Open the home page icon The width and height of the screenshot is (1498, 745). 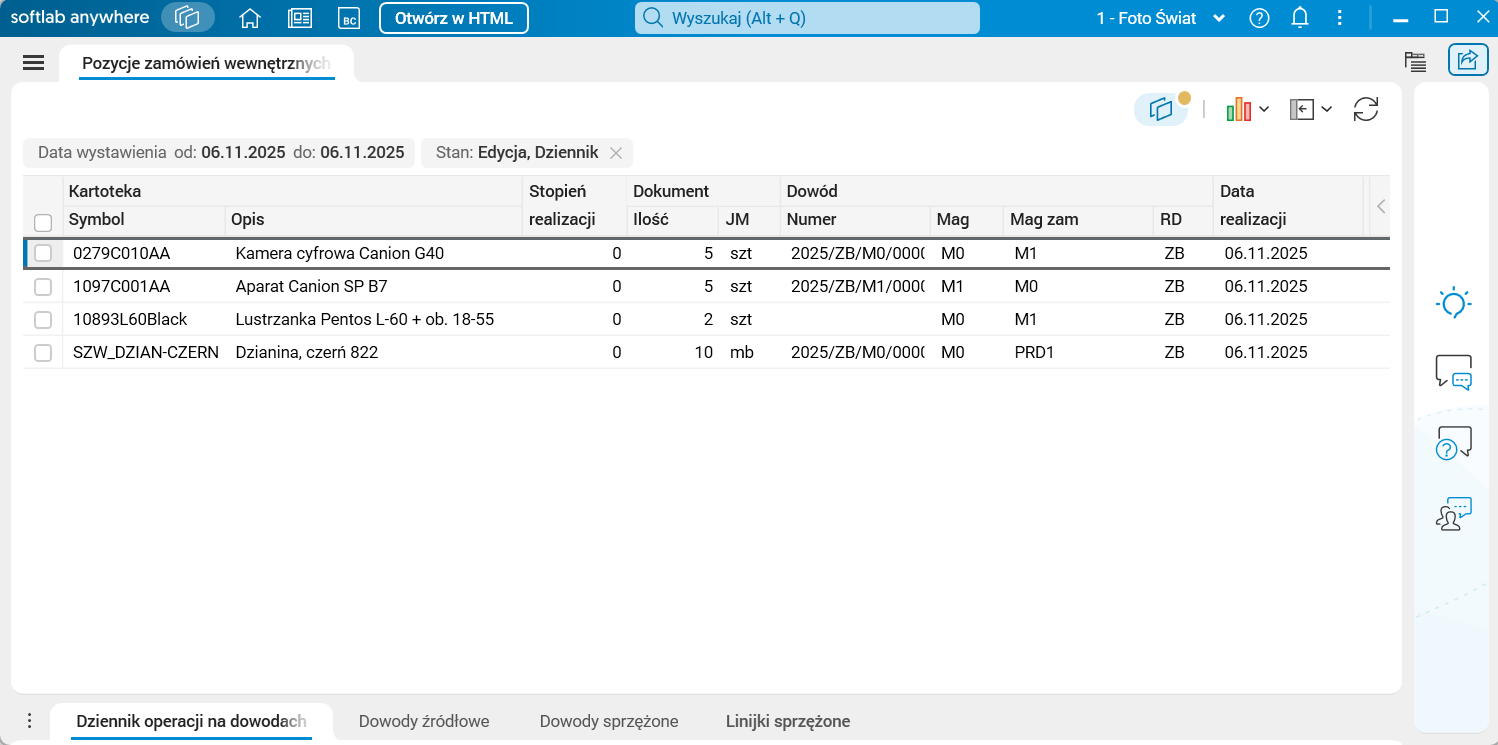coord(250,18)
